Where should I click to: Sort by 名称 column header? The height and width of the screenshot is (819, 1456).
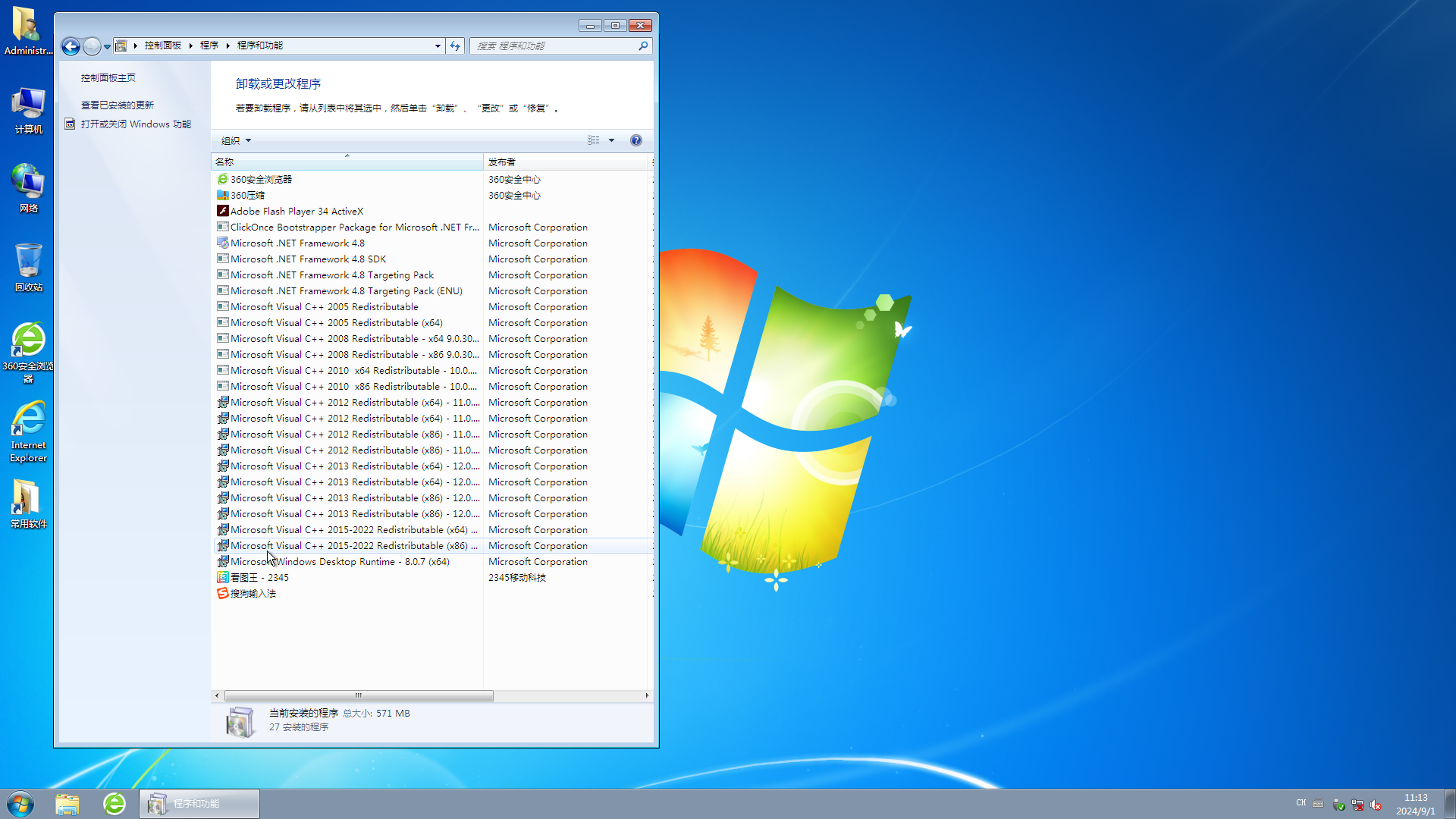click(x=347, y=162)
